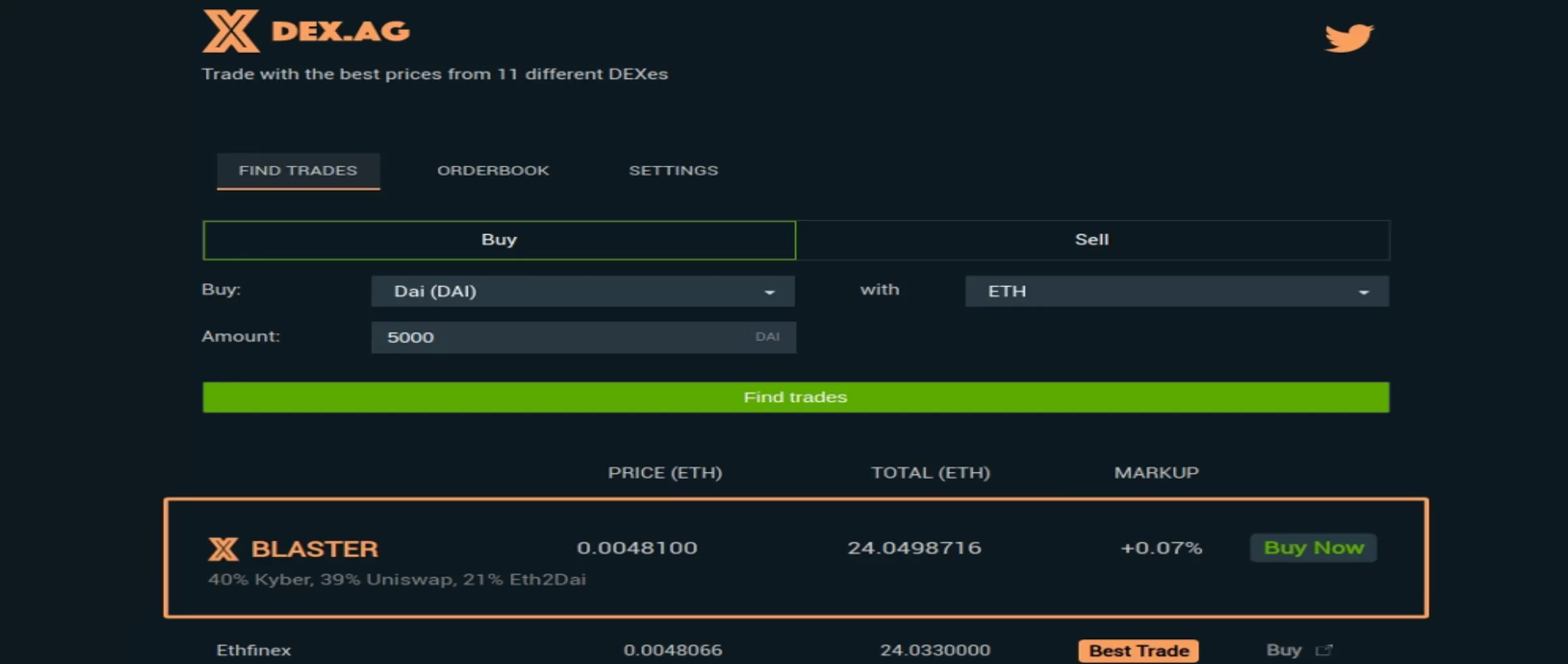Click Blaster price 0.0048100
Screen dimensions: 1568x664
coord(637,548)
